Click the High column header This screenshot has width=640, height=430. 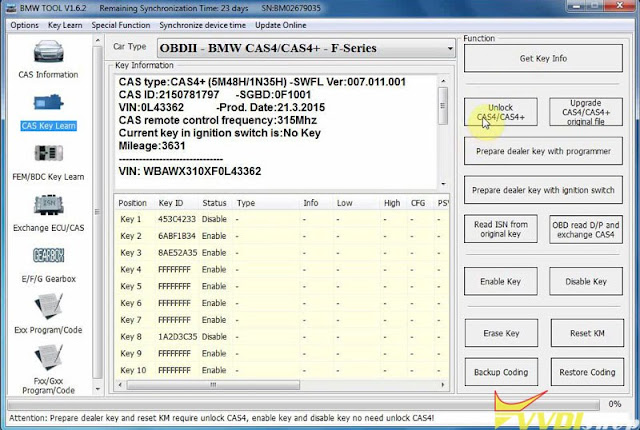(392, 203)
